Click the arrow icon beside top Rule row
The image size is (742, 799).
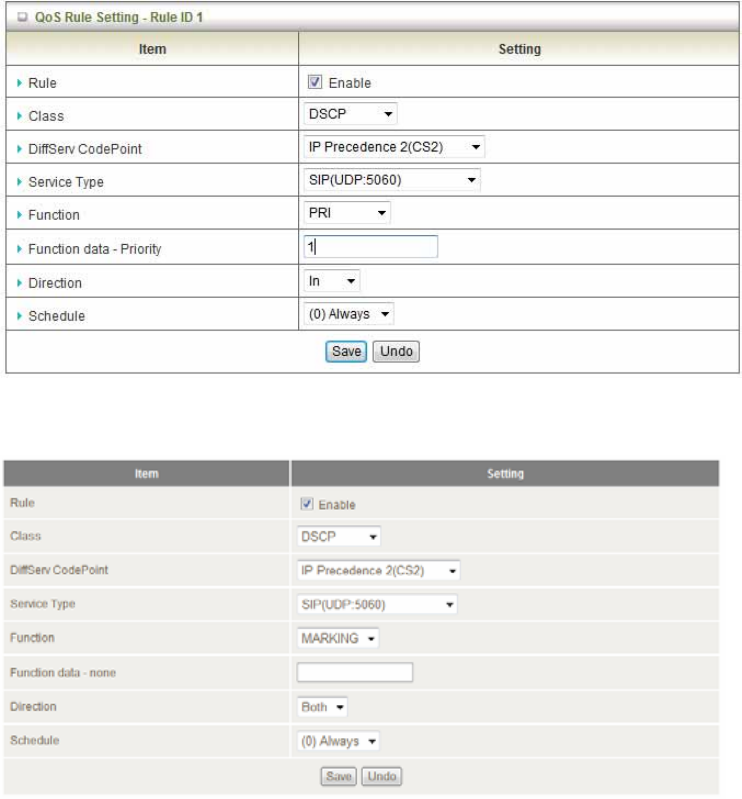point(20,83)
